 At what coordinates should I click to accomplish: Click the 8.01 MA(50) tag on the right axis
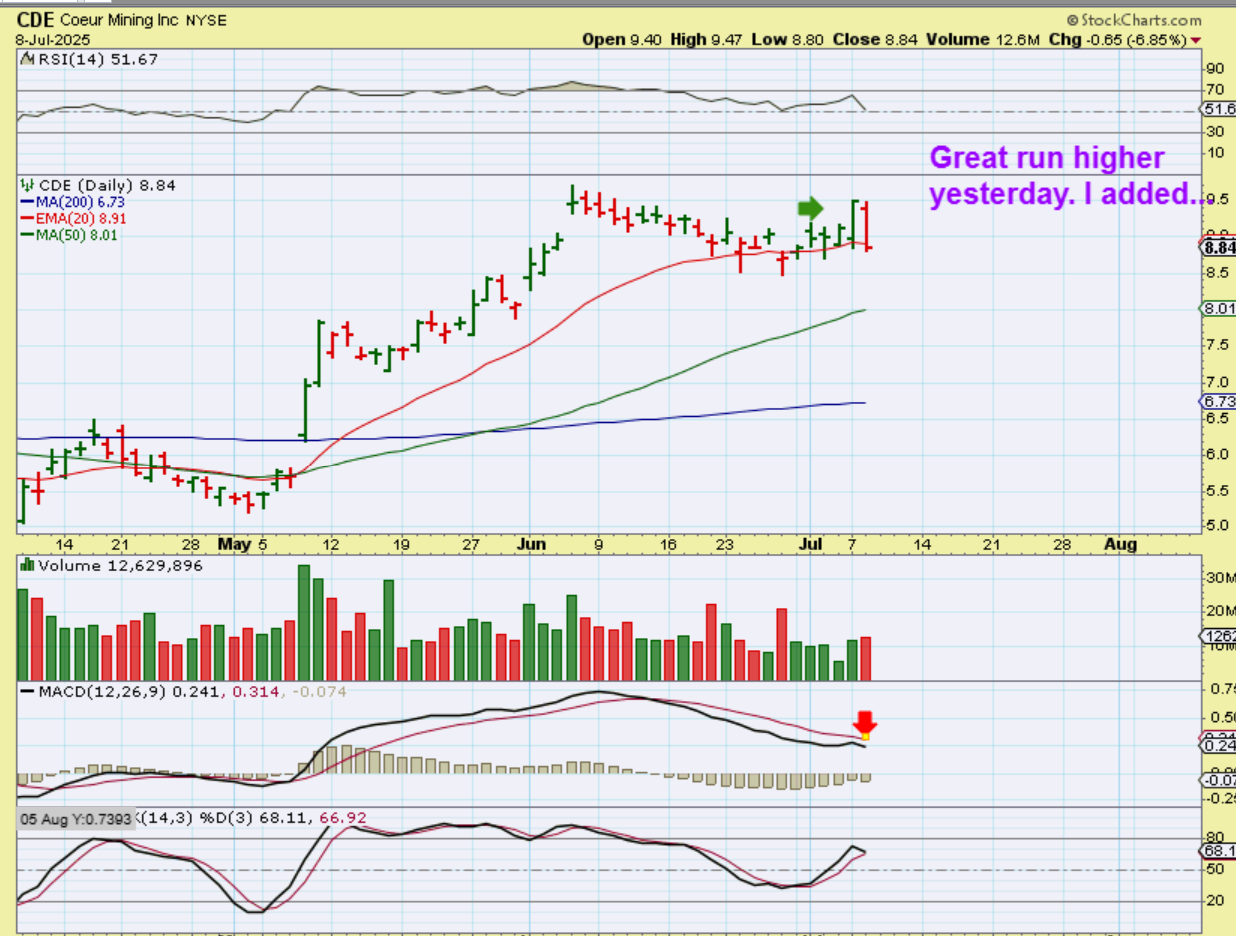point(1219,310)
